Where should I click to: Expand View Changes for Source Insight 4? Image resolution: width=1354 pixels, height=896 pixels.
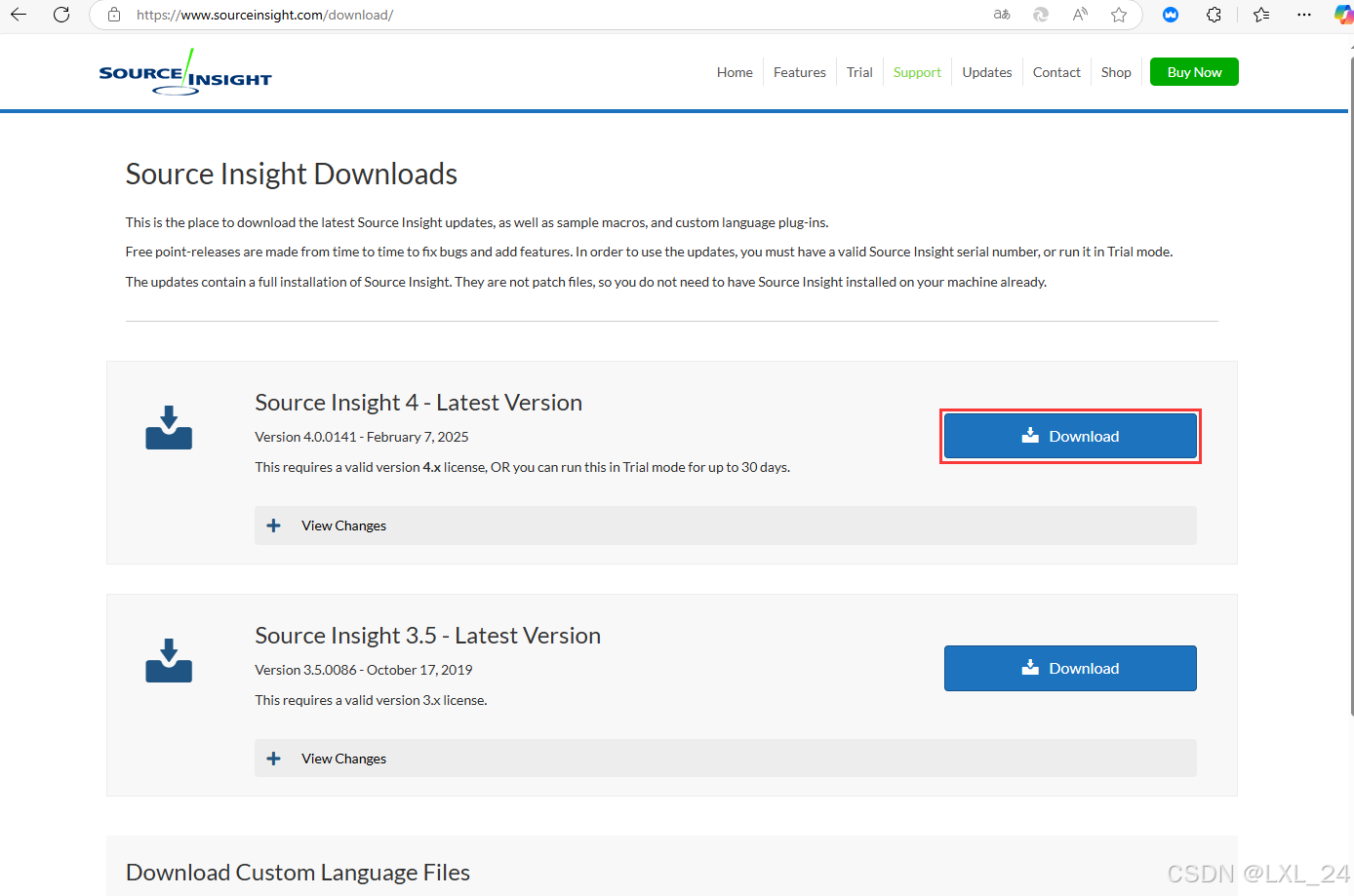(726, 526)
